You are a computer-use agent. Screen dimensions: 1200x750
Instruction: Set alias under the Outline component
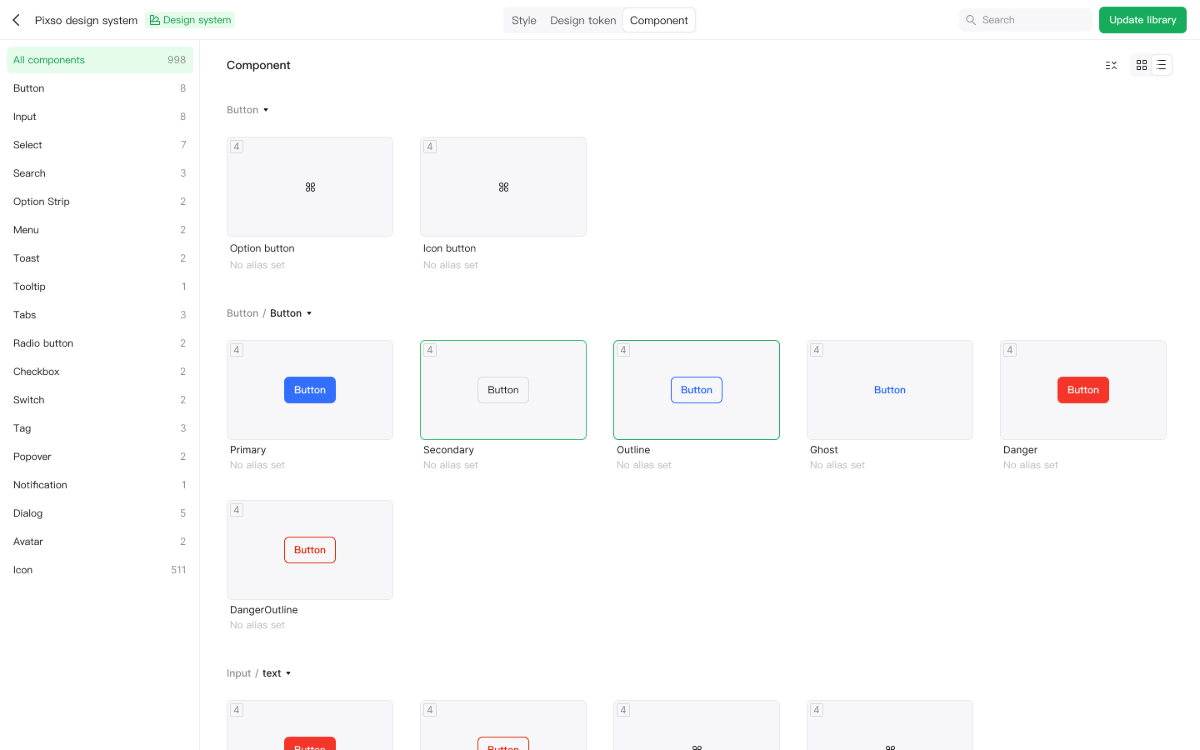pos(644,465)
